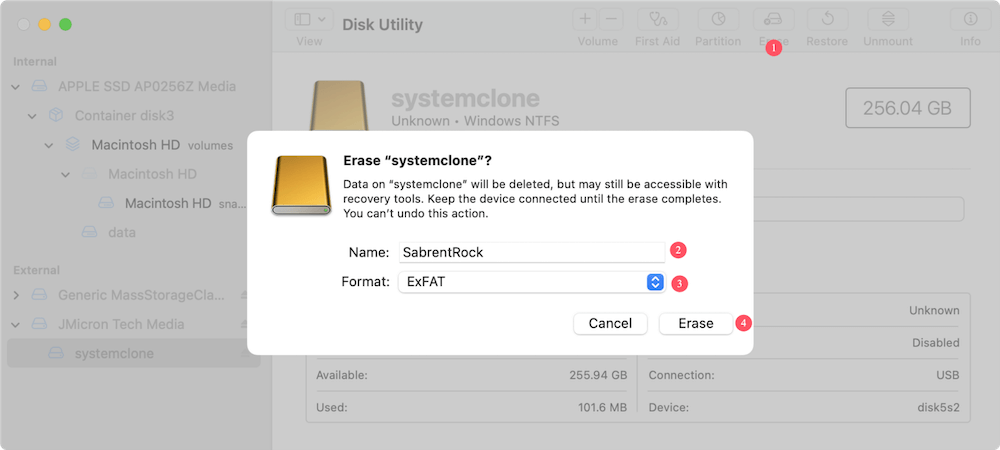Collapse the JMicron Tech Media drive
The image size is (1000, 450).
(16, 324)
